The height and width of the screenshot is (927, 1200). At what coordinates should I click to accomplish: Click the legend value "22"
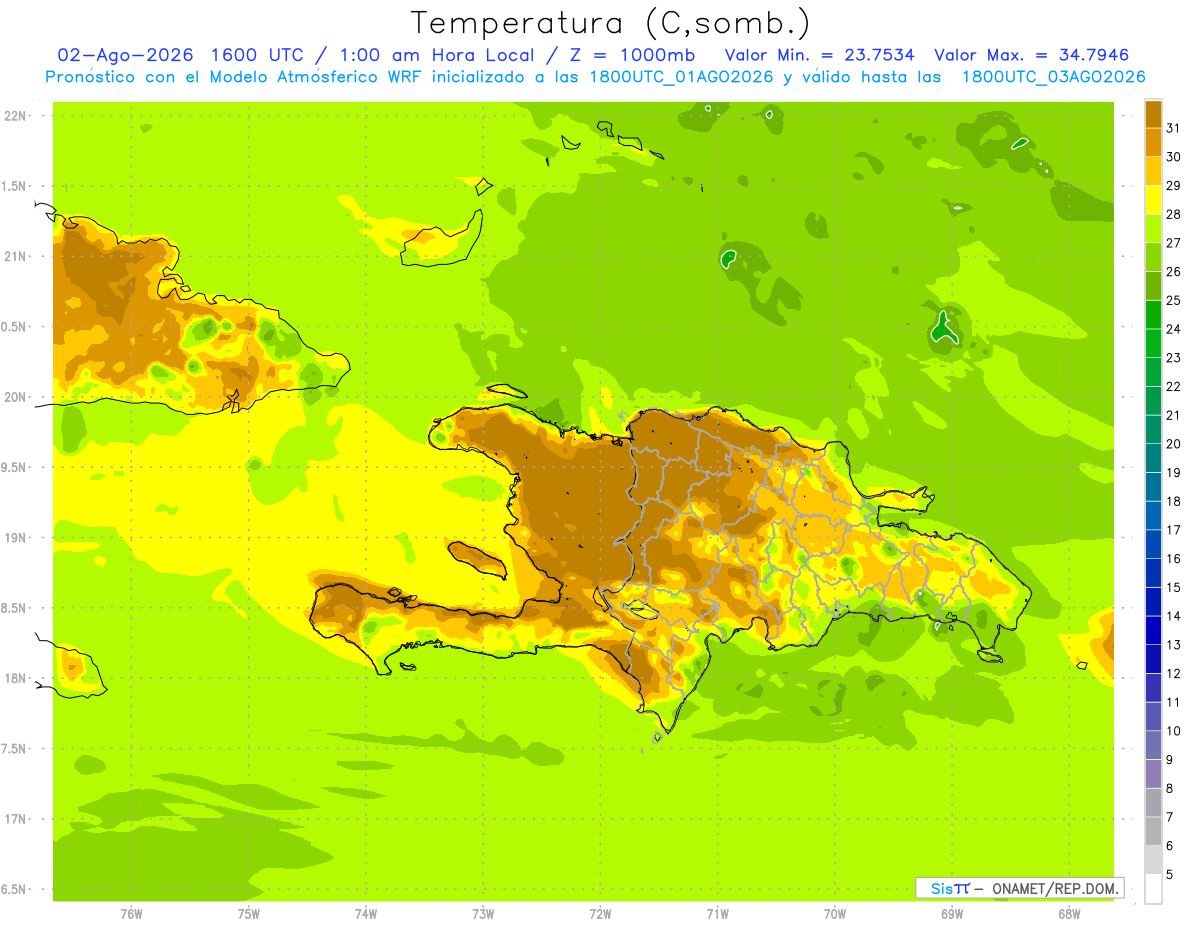click(x=1174, y=386)
